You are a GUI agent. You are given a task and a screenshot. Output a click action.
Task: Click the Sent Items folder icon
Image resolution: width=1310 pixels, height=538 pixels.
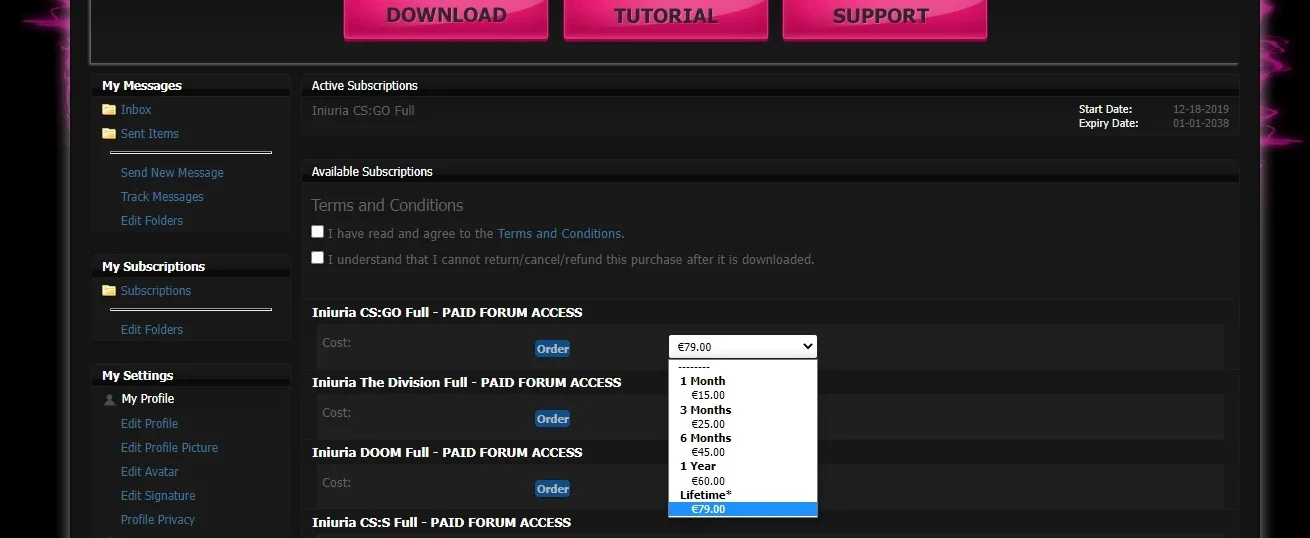coord(109,134)
